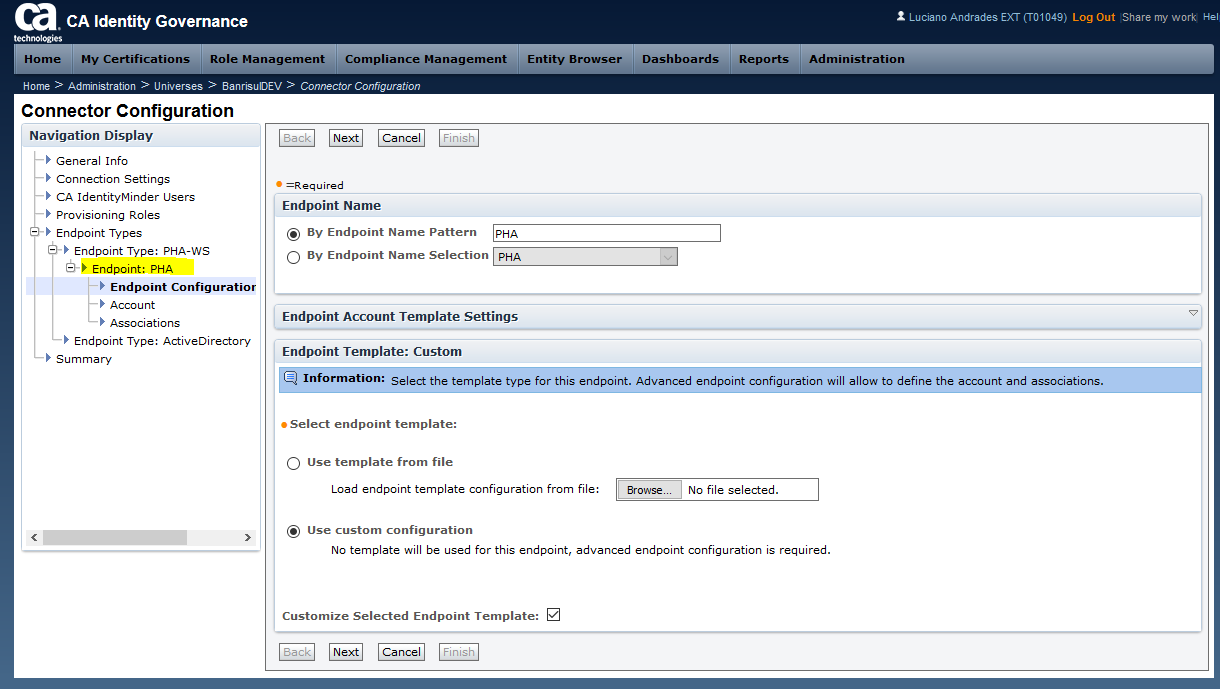This screenshot has width=1220, height=689.
Task: Open Role Management menu
Action: coord(267,59)
